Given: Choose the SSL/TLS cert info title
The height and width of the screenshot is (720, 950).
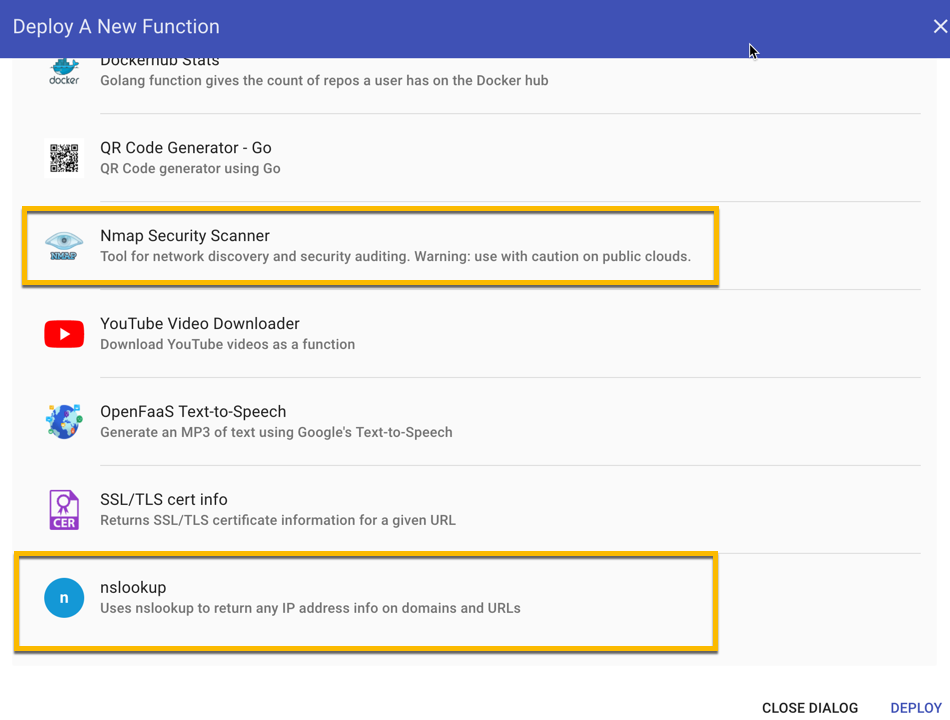Looking at the screenshot, I should (164, 500).
